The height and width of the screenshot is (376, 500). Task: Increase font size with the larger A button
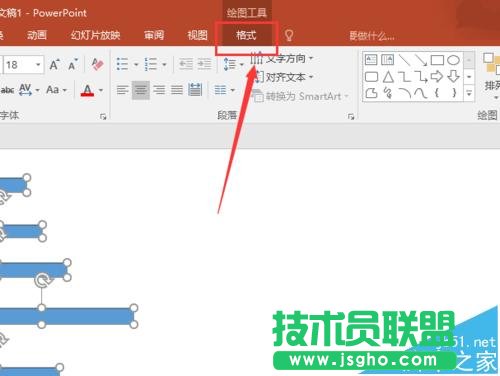[54, 64]
